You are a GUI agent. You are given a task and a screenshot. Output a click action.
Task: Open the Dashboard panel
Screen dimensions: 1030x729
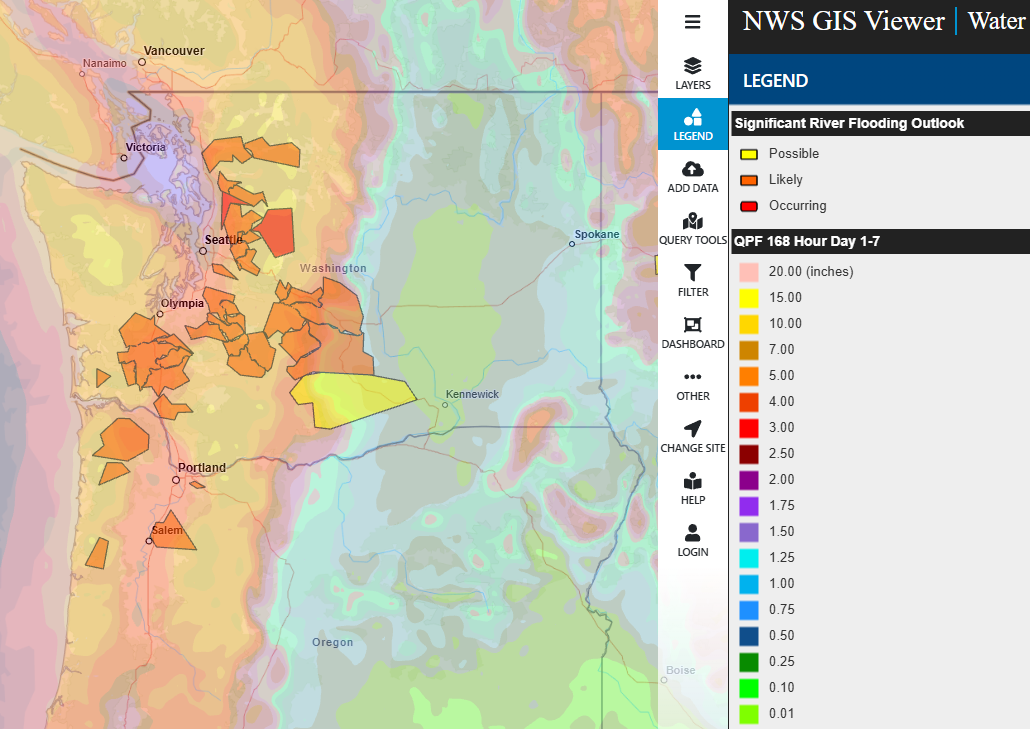click(x=692, y=333)
